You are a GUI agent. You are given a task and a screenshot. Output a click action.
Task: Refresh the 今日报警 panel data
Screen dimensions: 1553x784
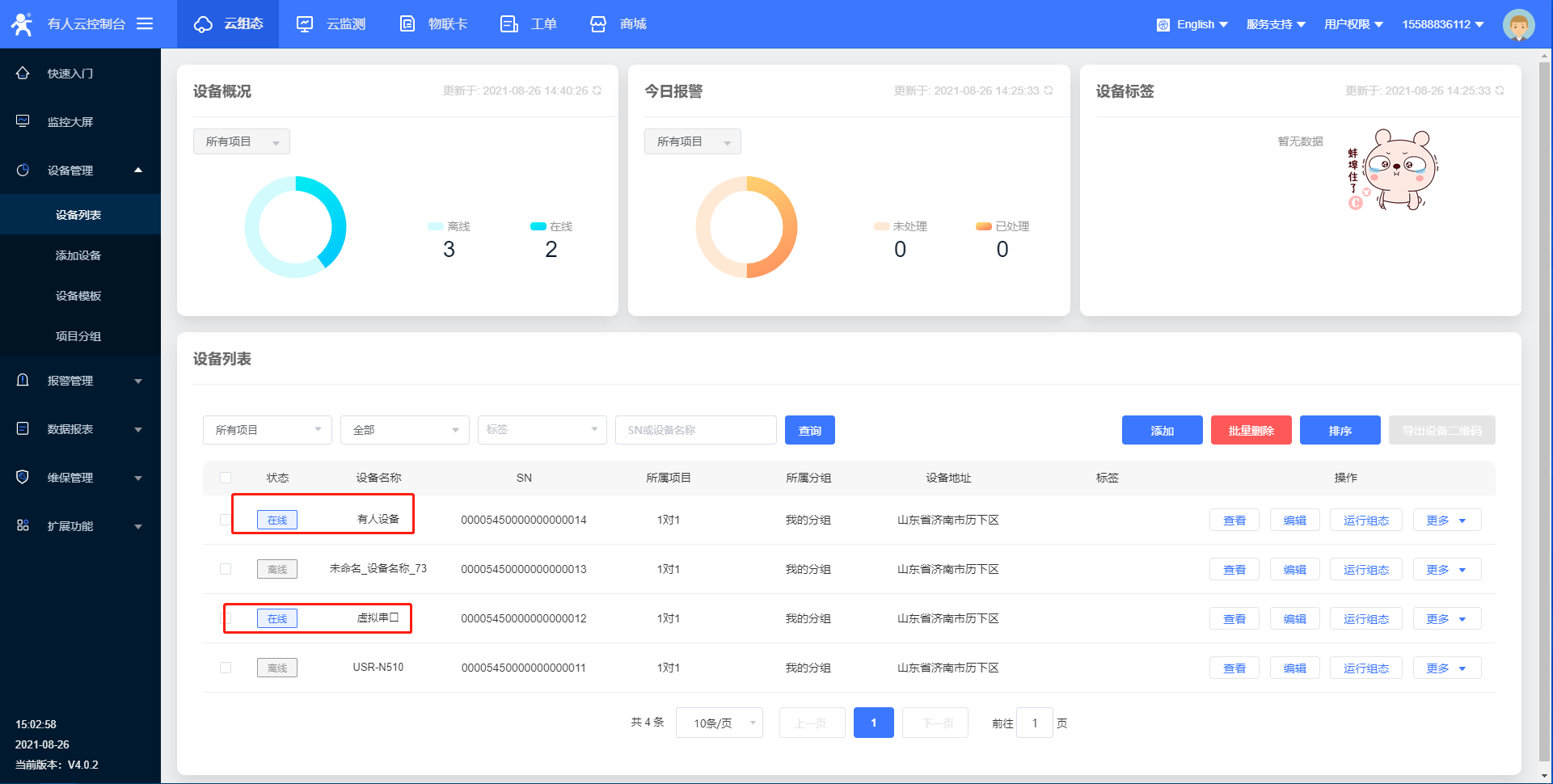[x=1049, y=91]
